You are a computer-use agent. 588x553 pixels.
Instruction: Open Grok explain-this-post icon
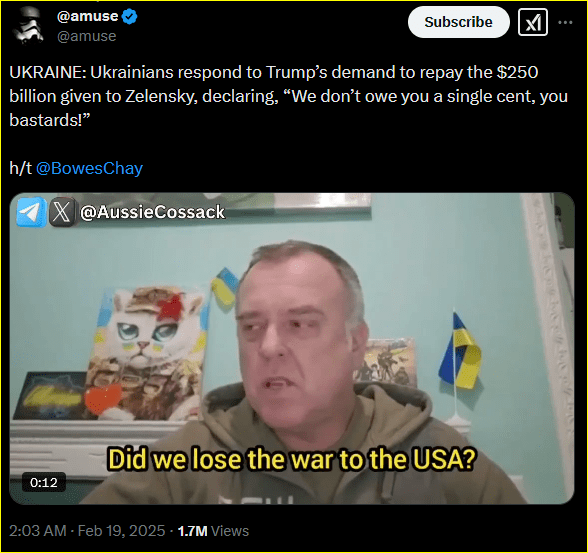tap(532, 22)
